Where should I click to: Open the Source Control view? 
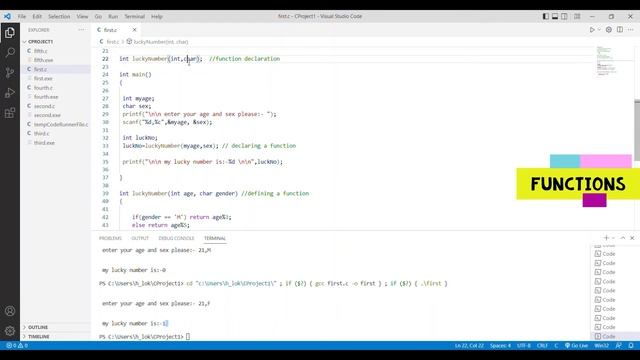[10, 73]
